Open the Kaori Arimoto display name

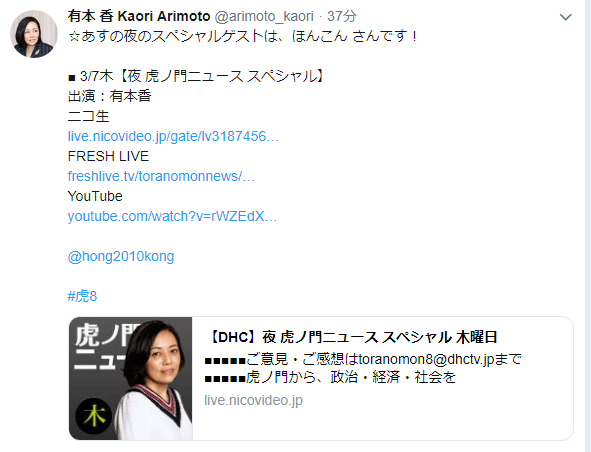click(x=139, y=16)
